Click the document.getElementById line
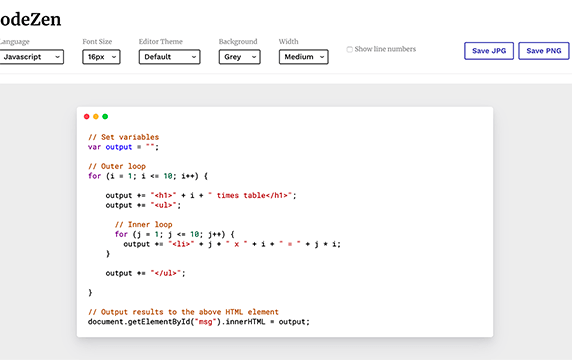This screenshot has height=360, width=572. click(199, 322)
